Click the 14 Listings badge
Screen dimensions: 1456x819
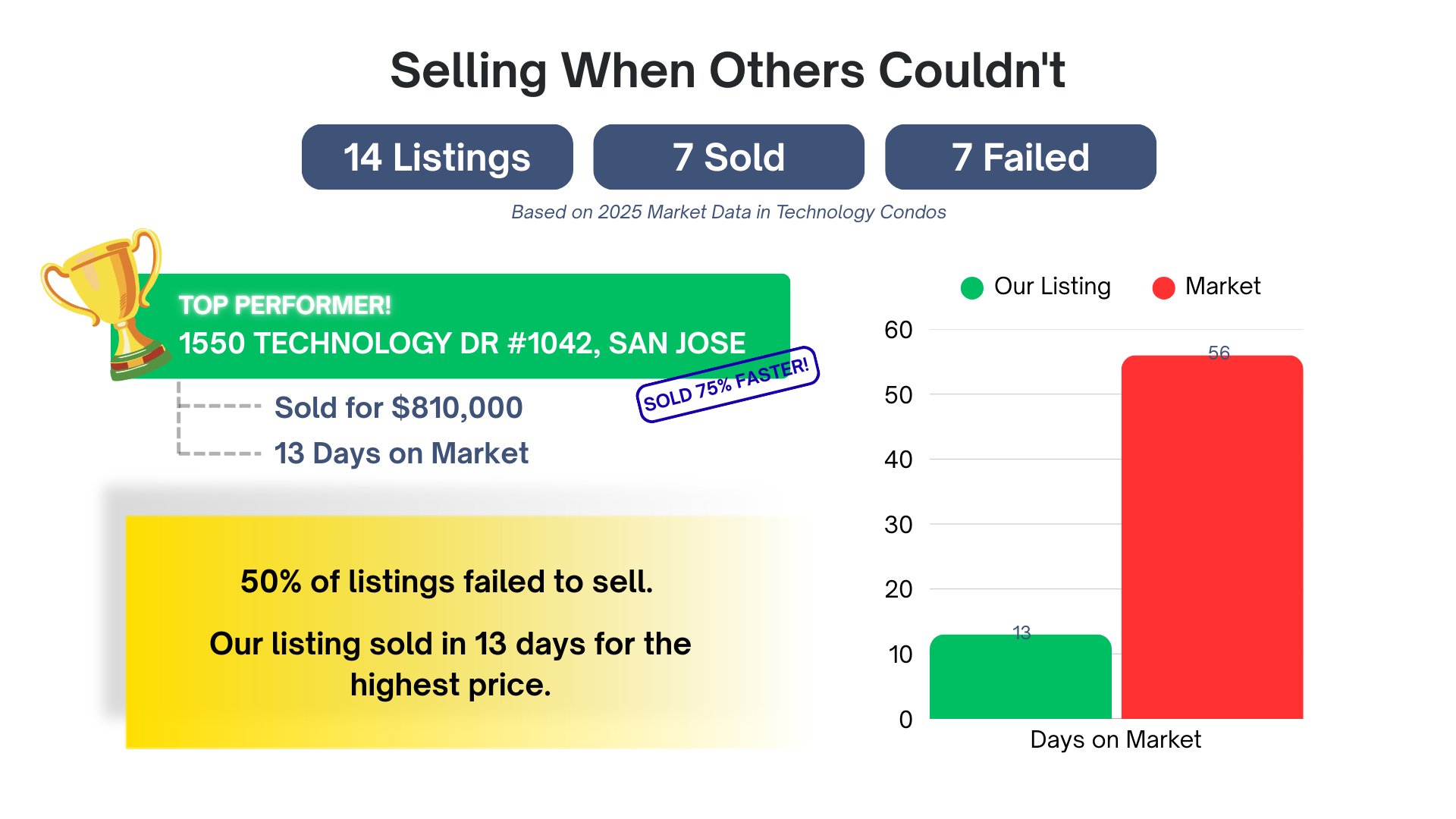tap(437, 157)
